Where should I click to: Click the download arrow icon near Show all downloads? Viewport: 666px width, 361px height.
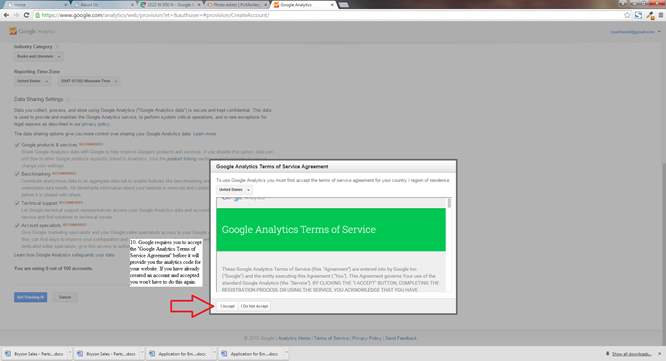point(607,353)
